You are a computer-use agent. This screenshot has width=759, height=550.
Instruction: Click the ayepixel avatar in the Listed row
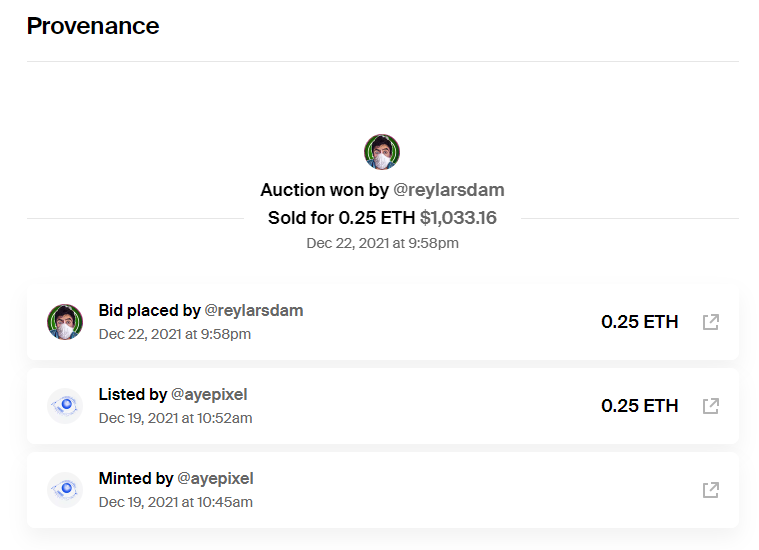point(65,406)
